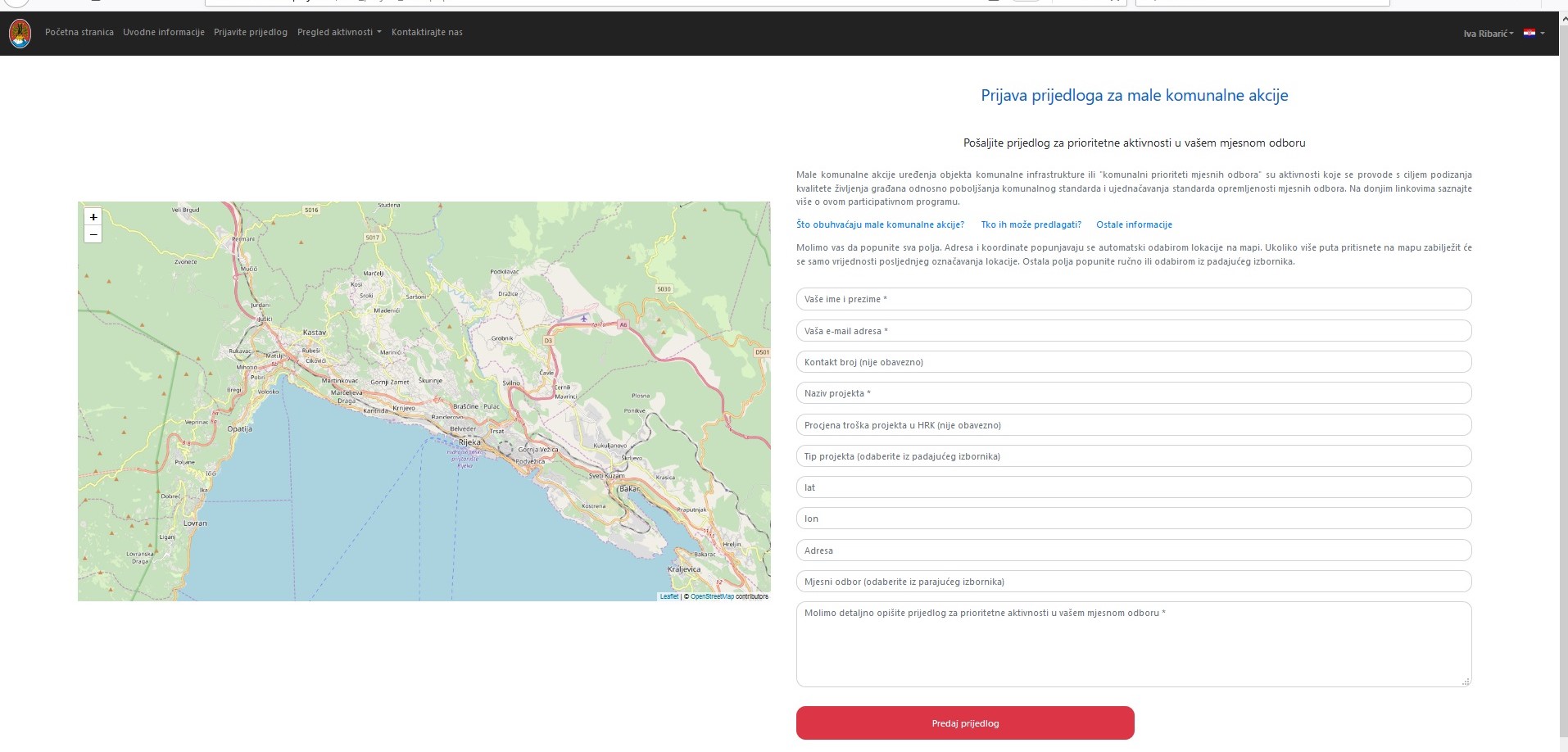Open Tip projekta dropdown
This screenshot has width=1568, height=752.
1134,456
